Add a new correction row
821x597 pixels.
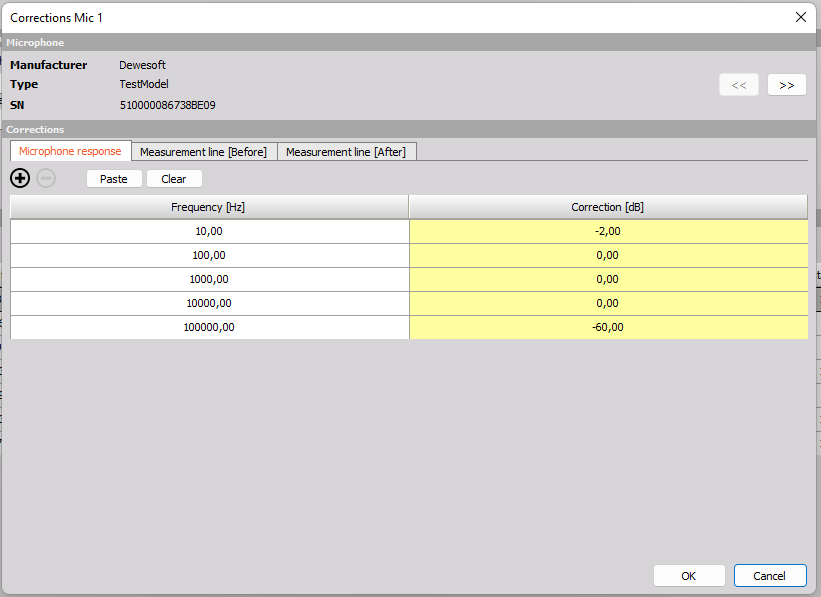tap(19, 178)
